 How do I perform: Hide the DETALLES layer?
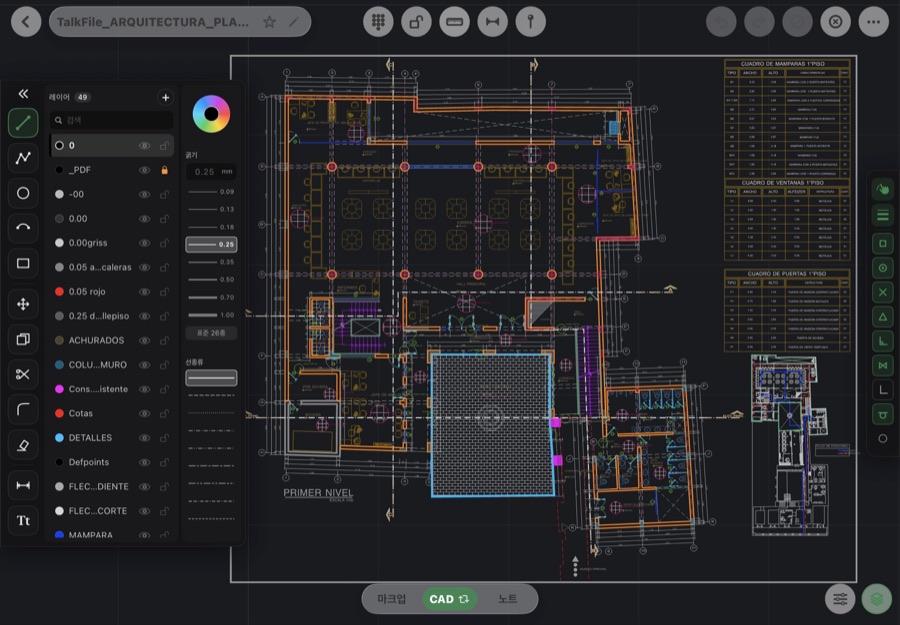pyautogui.click(x=144, y=438)
